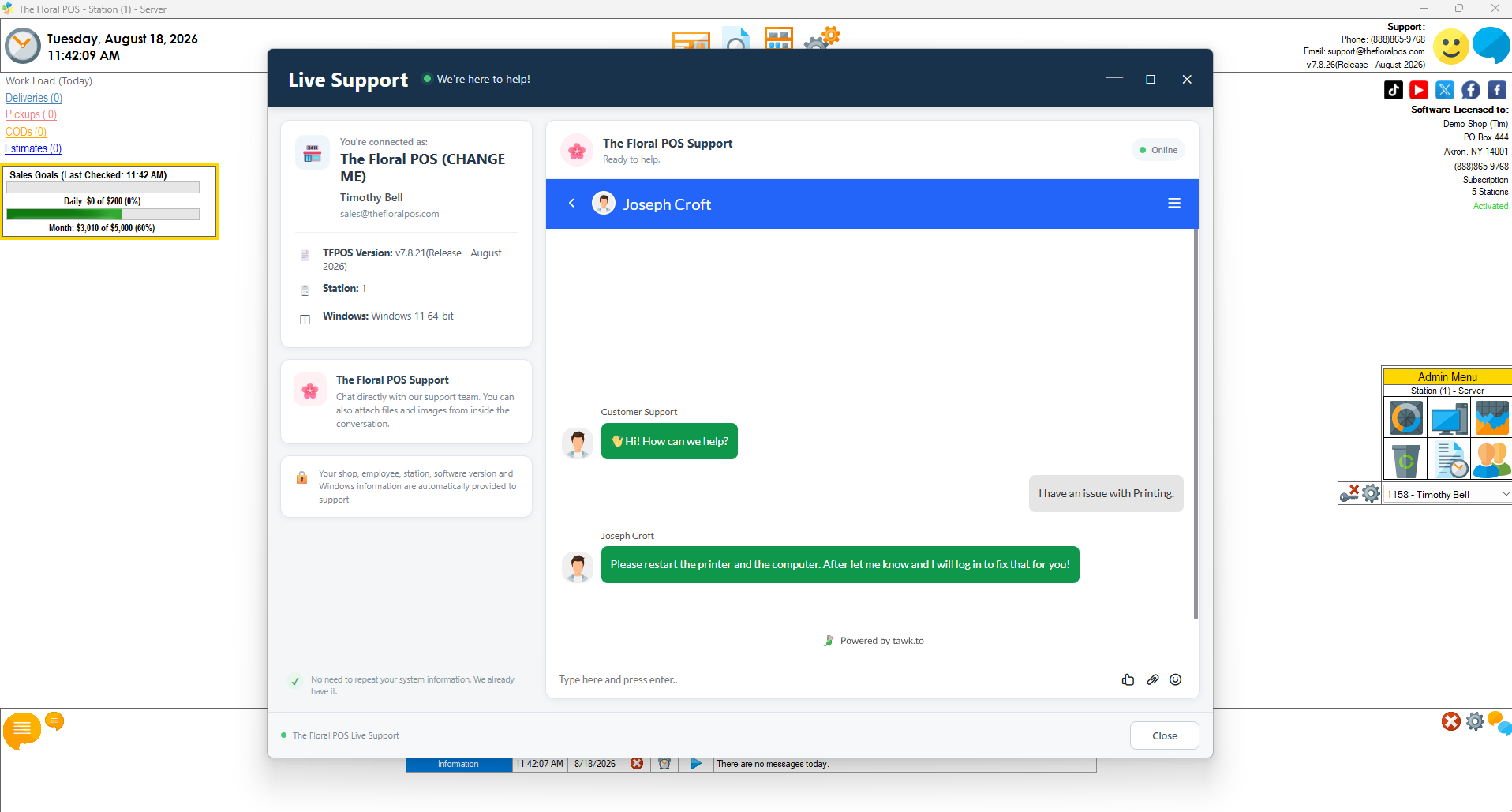Click the red X icon at bottom right
The image size is (1512, 812).
pos(1450,720)
